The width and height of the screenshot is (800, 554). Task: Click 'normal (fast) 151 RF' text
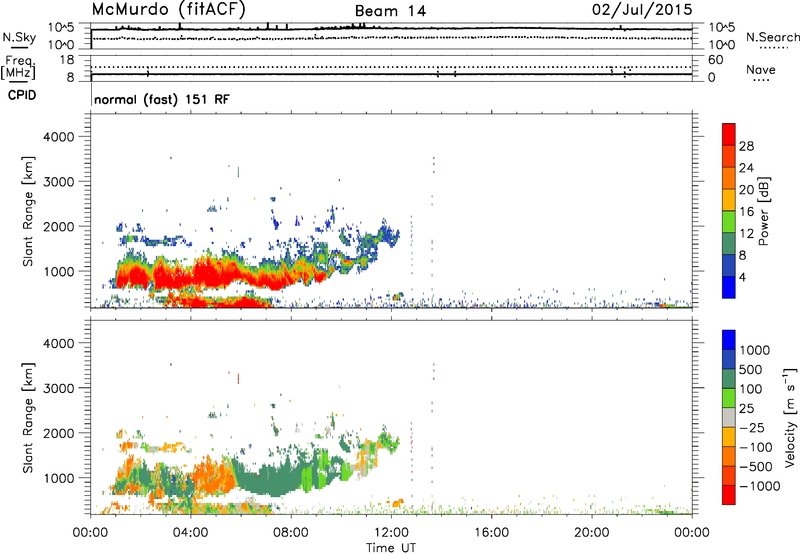pyautogui.click(x=162, y=99)
